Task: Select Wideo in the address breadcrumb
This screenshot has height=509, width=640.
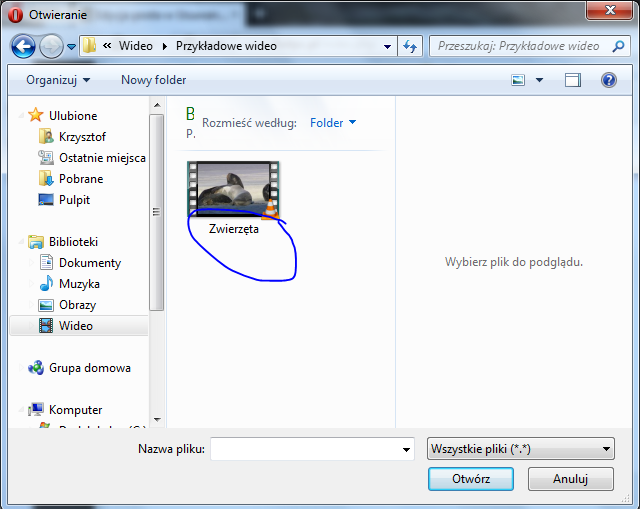Action: pos(136,46)
